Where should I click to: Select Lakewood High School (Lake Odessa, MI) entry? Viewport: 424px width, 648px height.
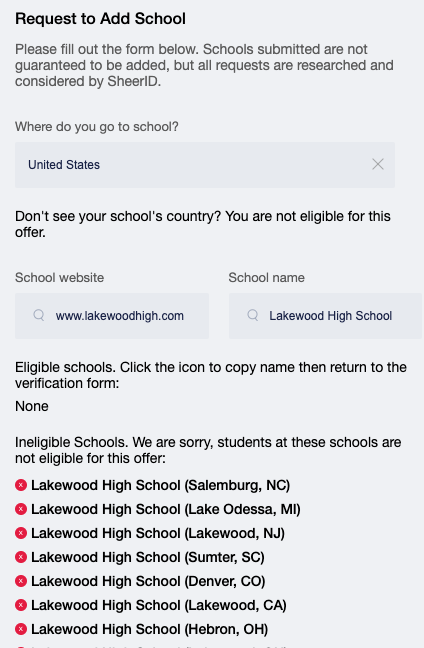pyautogui.click(x=166, y=509)
